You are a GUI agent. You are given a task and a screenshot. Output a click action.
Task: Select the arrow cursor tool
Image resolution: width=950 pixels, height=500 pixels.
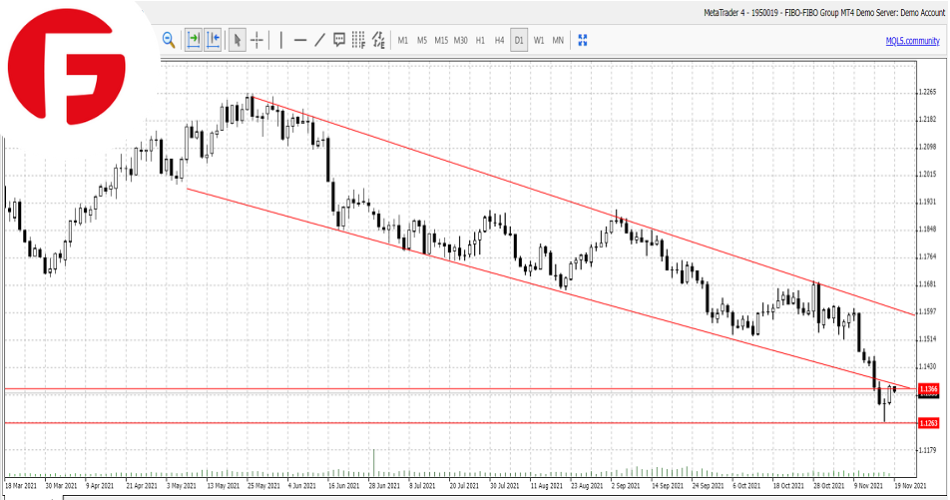click(237, 40)
